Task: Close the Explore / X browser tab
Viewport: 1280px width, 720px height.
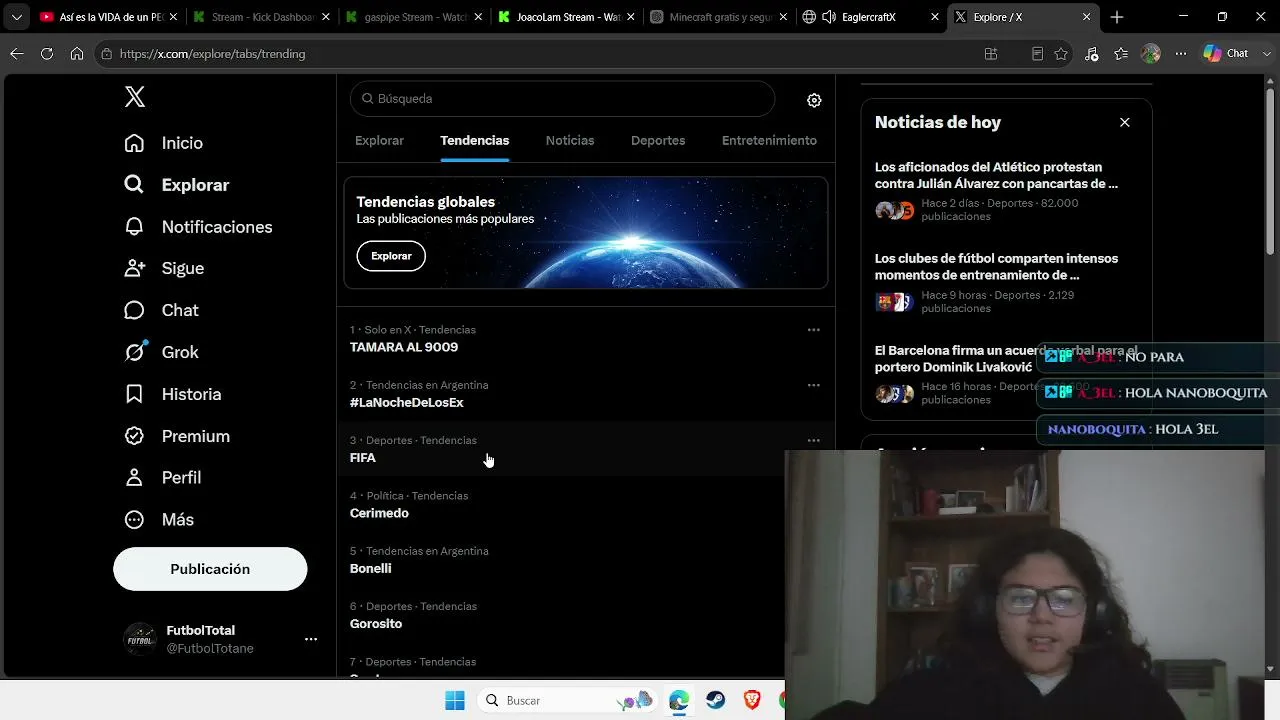Action: (1087, 17)
